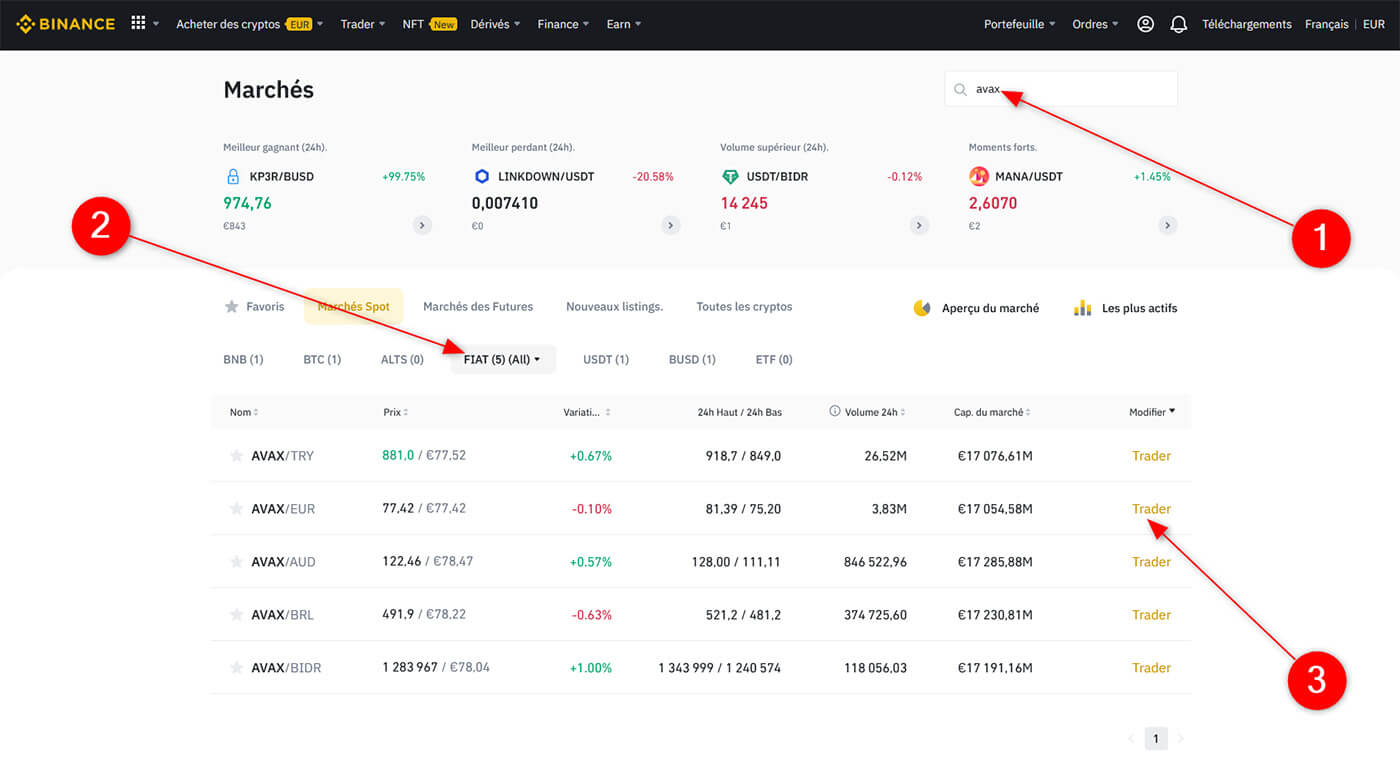The image size is (1400, 780).
Task: Open the Toutes les cryptos tab
Action: [x=744, y=307]
